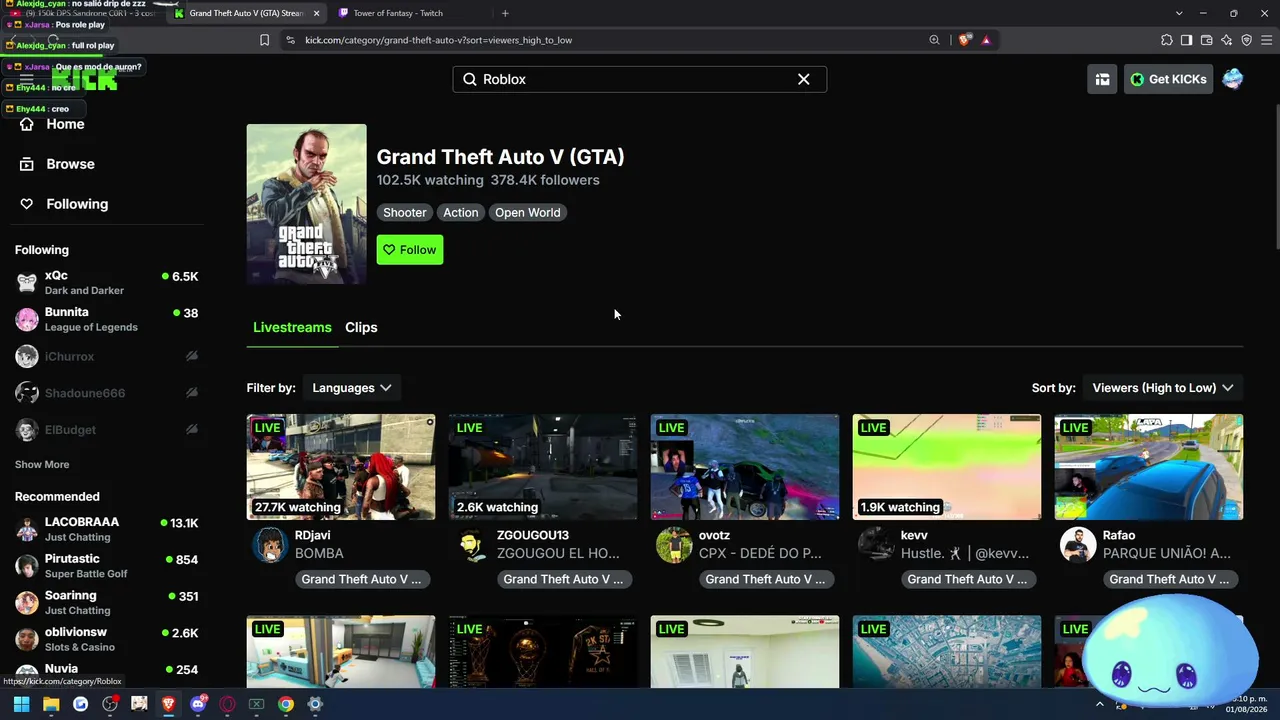Open the browser zoom control in address bar
Screen dimensions: 1280x720
coord(934,40)
